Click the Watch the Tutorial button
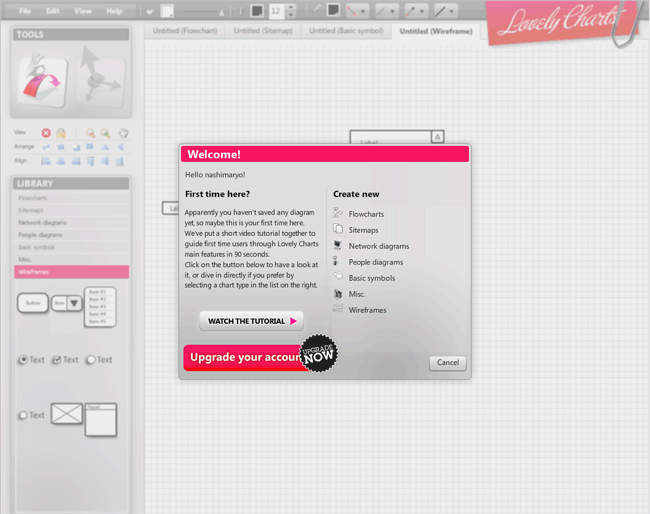 click(x=252, y=321)
